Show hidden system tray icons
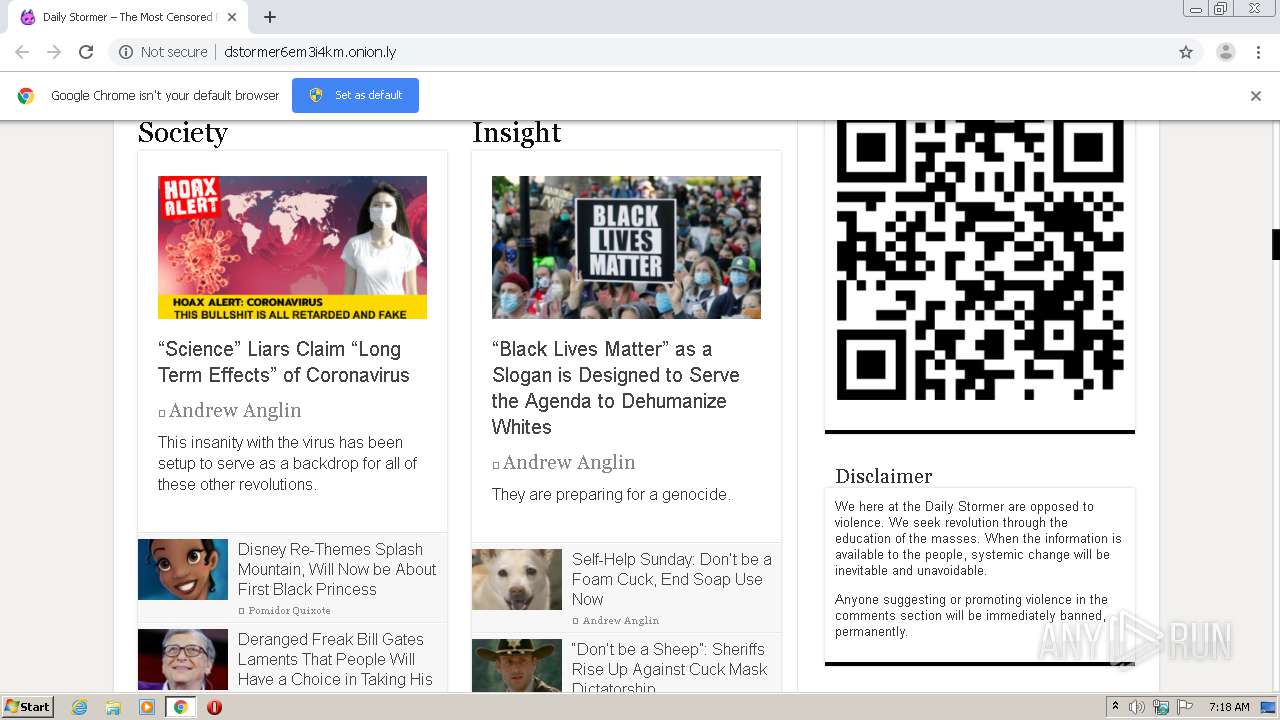Viewport: 1280px width, 720px height. [x=1115, y=707]
